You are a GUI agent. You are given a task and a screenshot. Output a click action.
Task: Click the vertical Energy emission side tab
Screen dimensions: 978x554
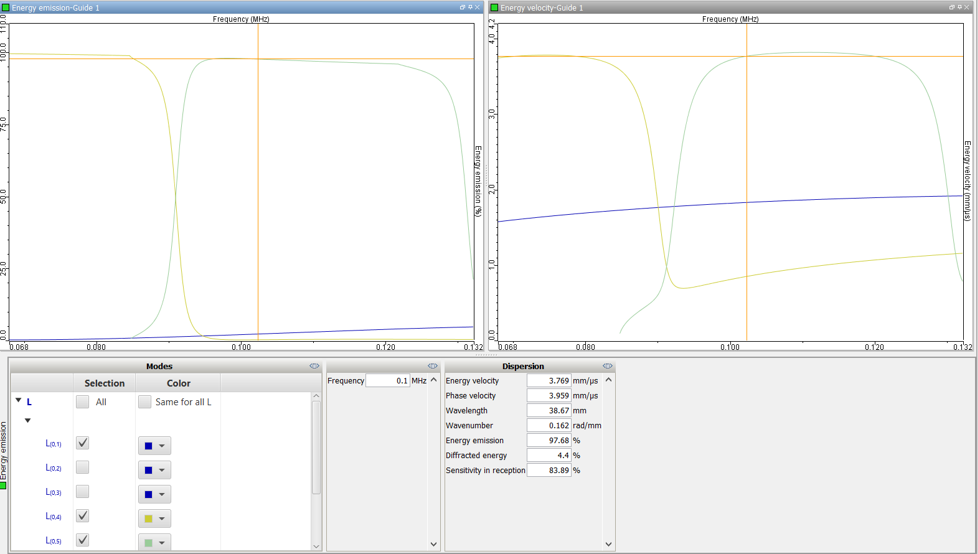[3, 455]
